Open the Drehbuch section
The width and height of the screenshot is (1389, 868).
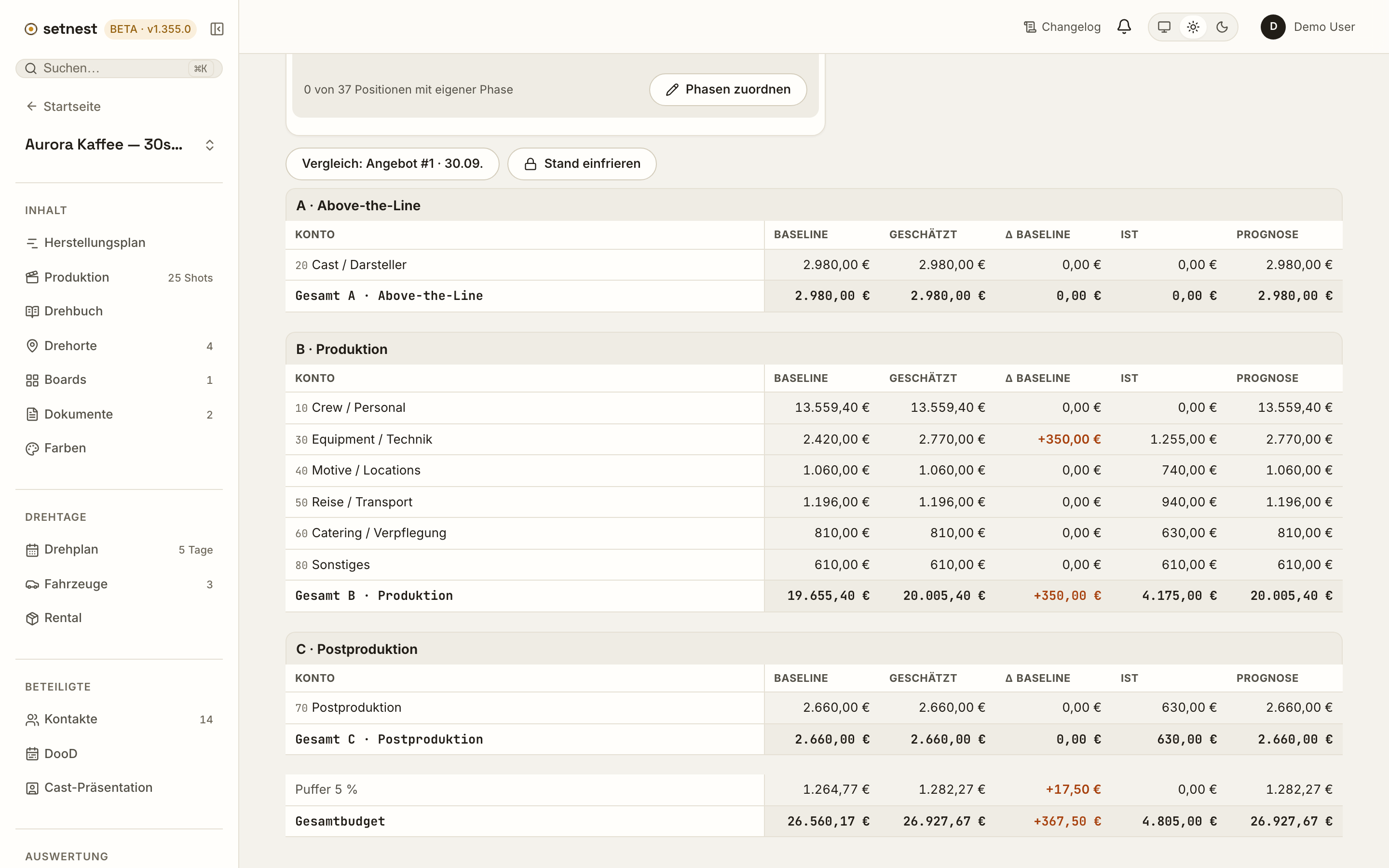(x=119, y=311)
